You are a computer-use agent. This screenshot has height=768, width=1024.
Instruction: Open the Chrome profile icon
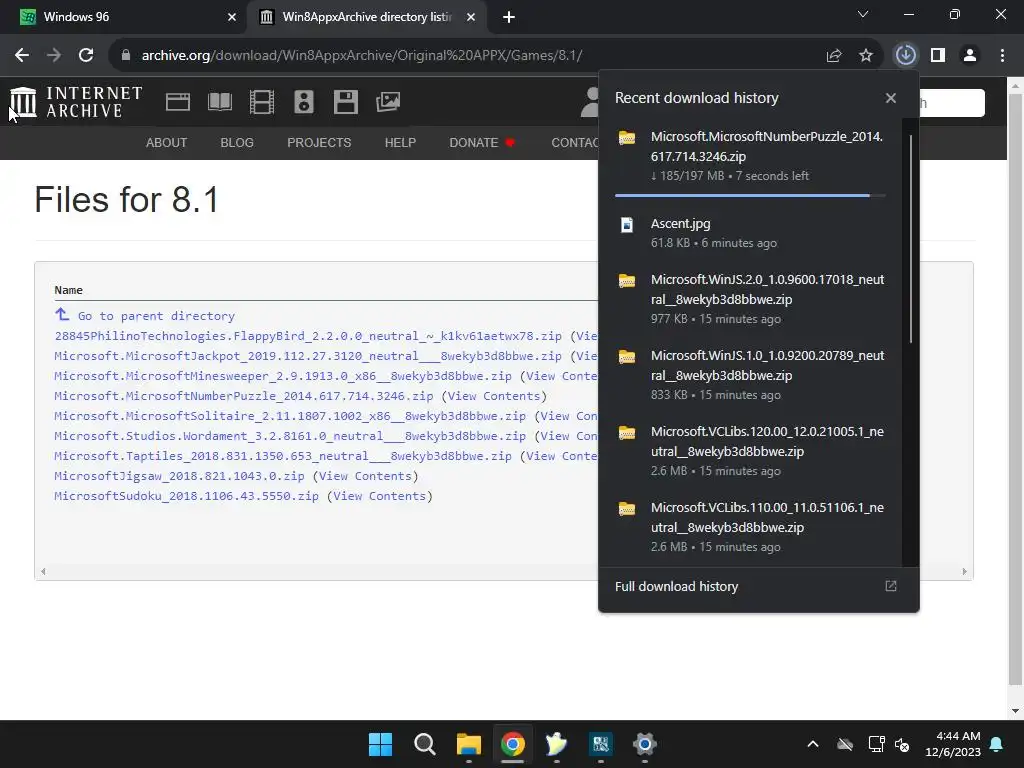(970, 56)
